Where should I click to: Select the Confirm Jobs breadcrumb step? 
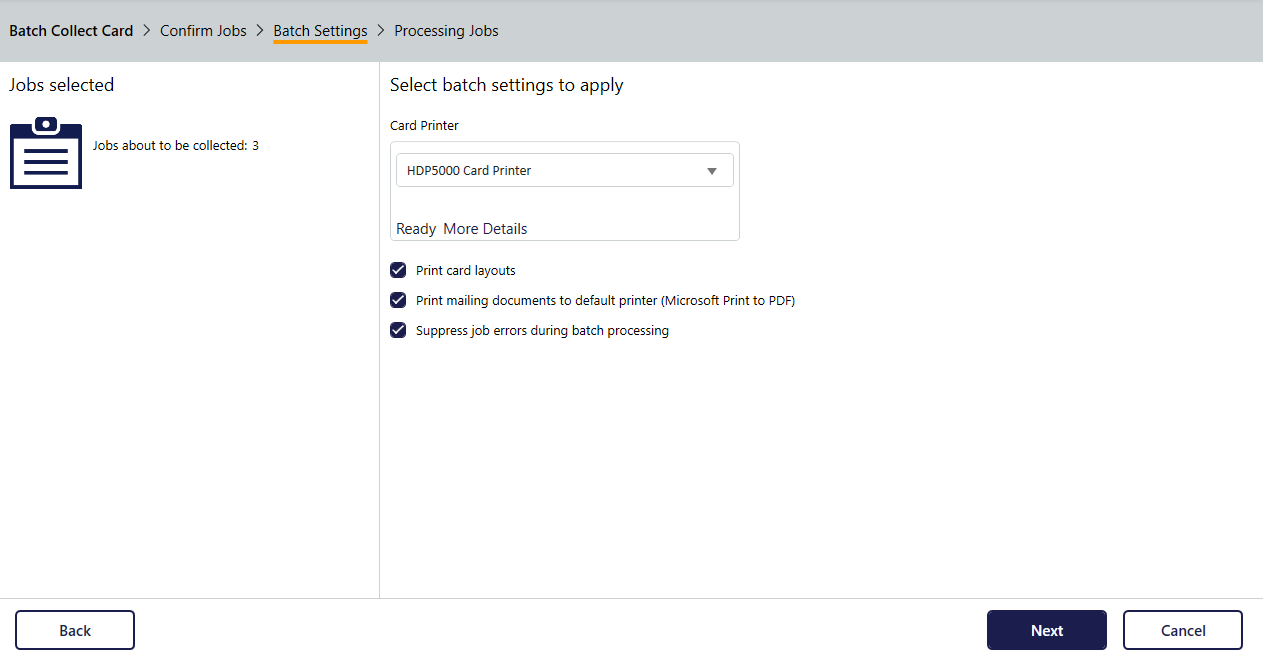pyautogui.click(x=203, y=31)
